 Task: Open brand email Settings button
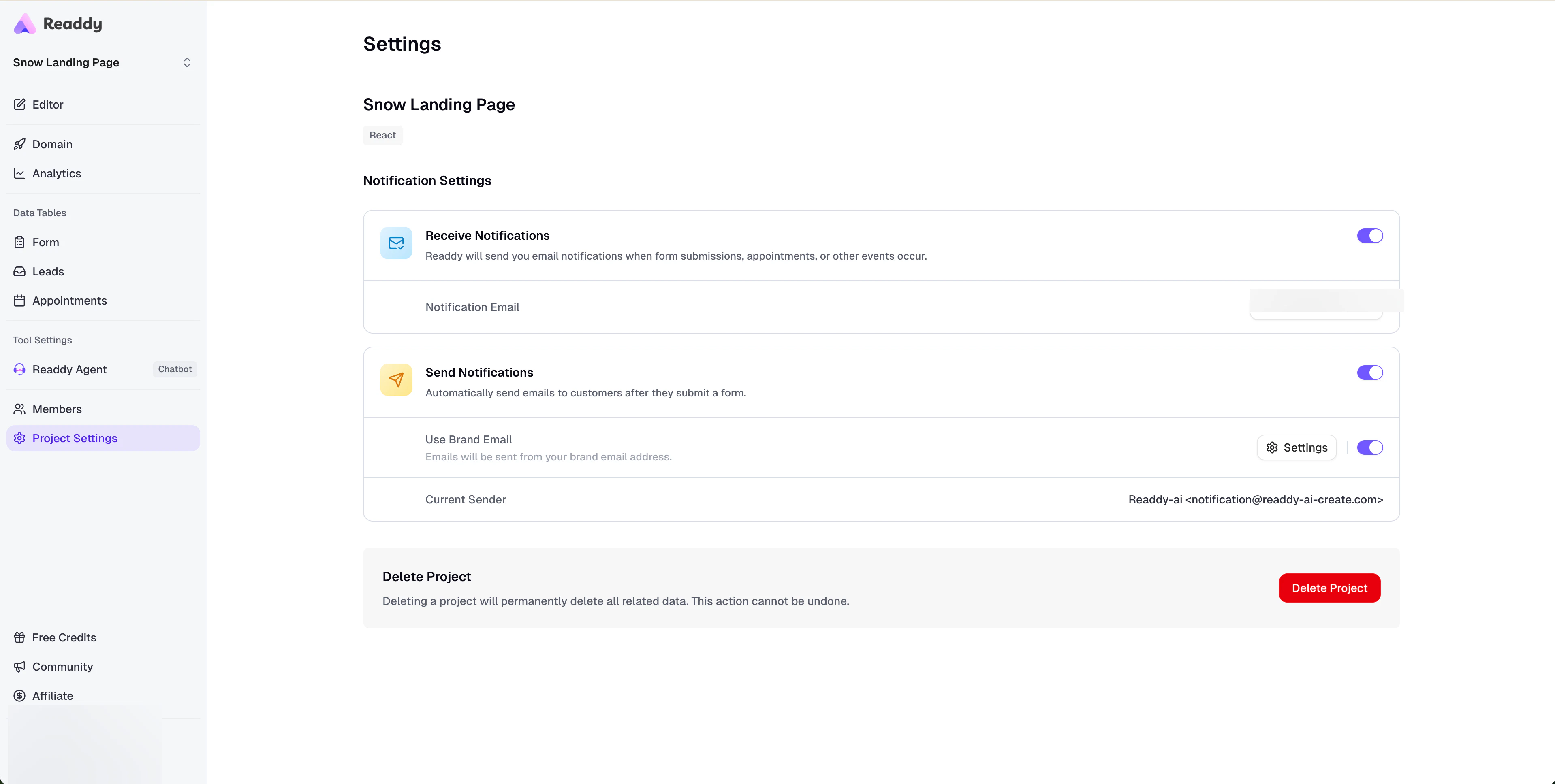click(1296, 448)
